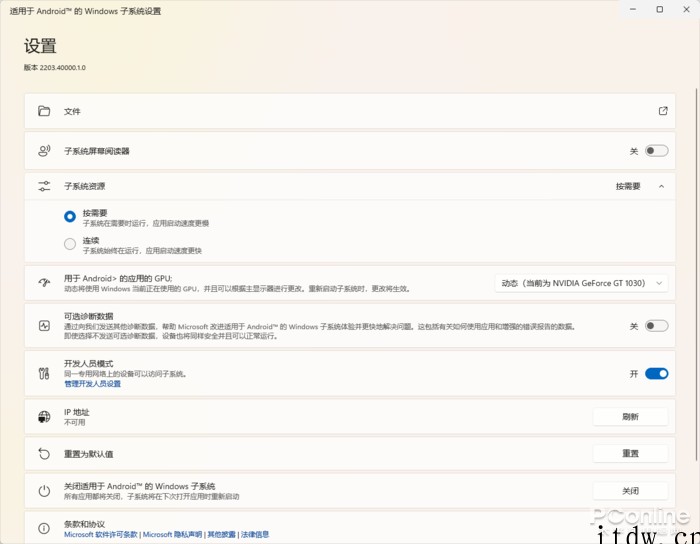Click the 设置 page heading

point(40,46)
